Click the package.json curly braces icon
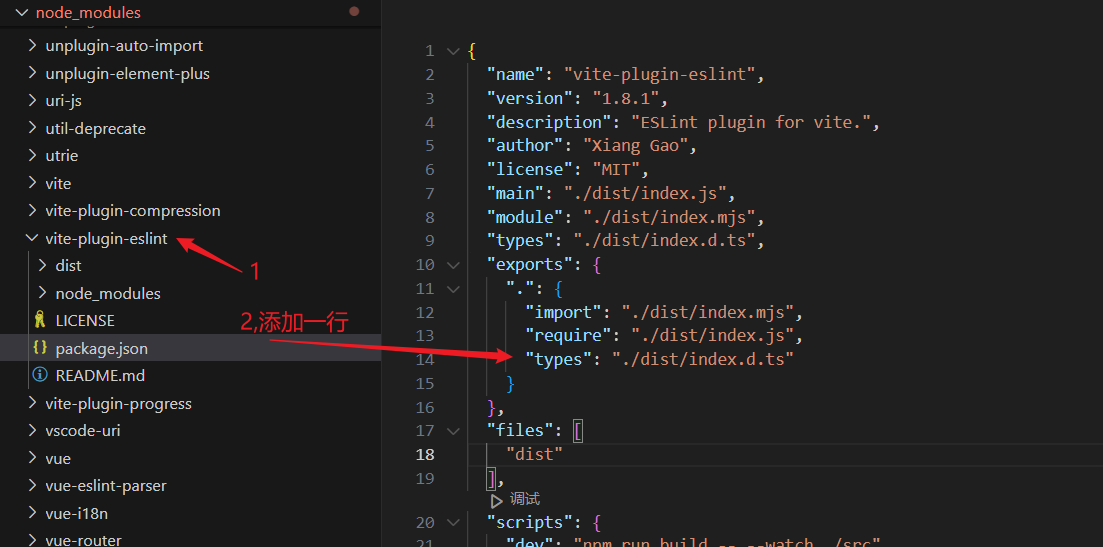Image resolution: width=1103 pixels, height=547 pixels. coord(40,348)
